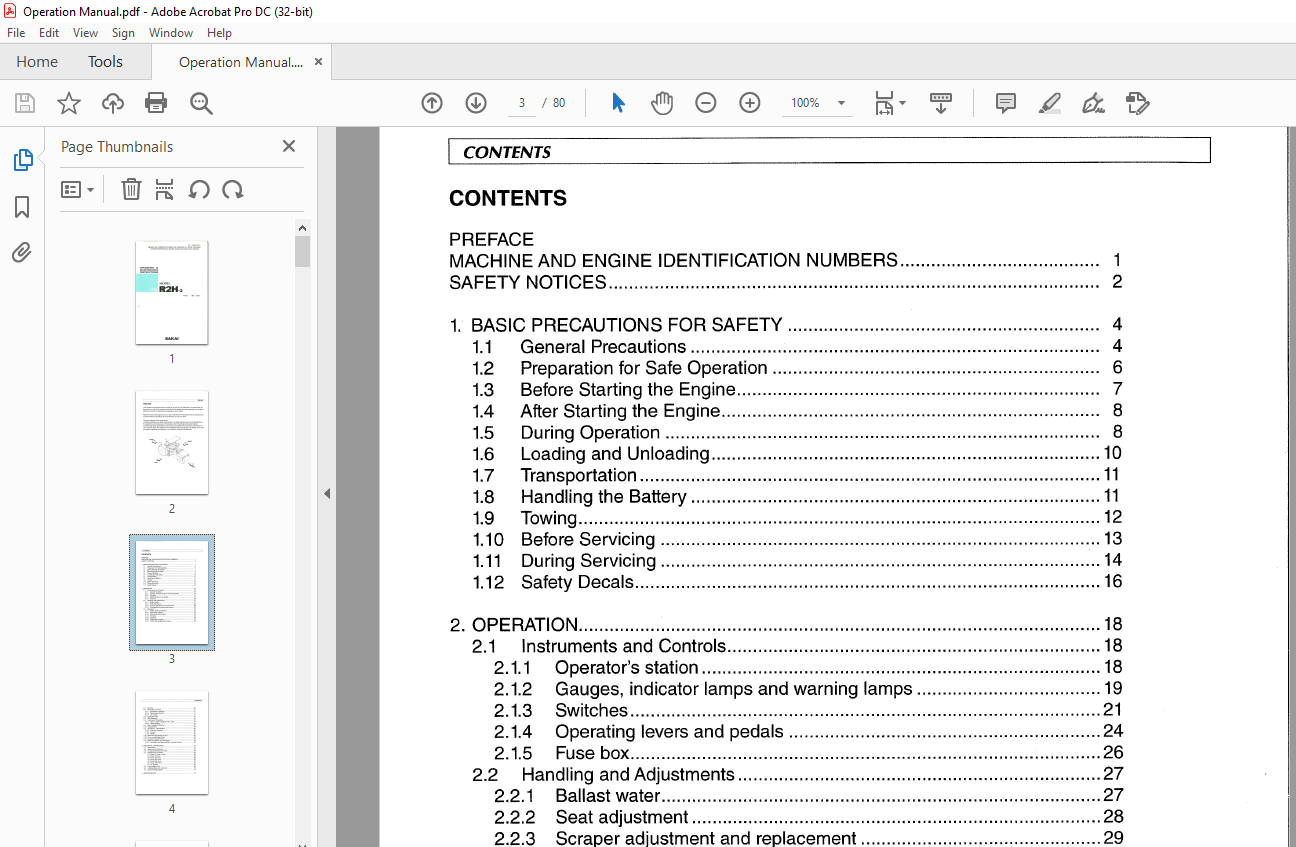The width and height of the screenshot is (1296, 847).
Task: Click the stamp/request signature icon
Action: coord(1137,103)
